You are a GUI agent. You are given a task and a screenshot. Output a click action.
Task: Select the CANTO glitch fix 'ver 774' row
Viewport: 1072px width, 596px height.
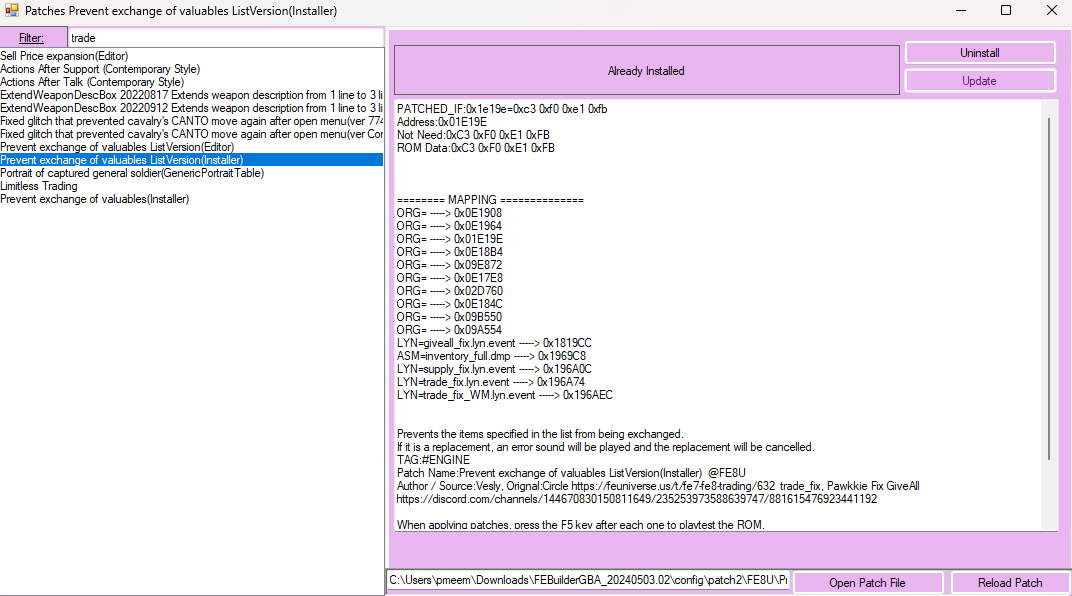pyautogui.click(x=191, y=121)
